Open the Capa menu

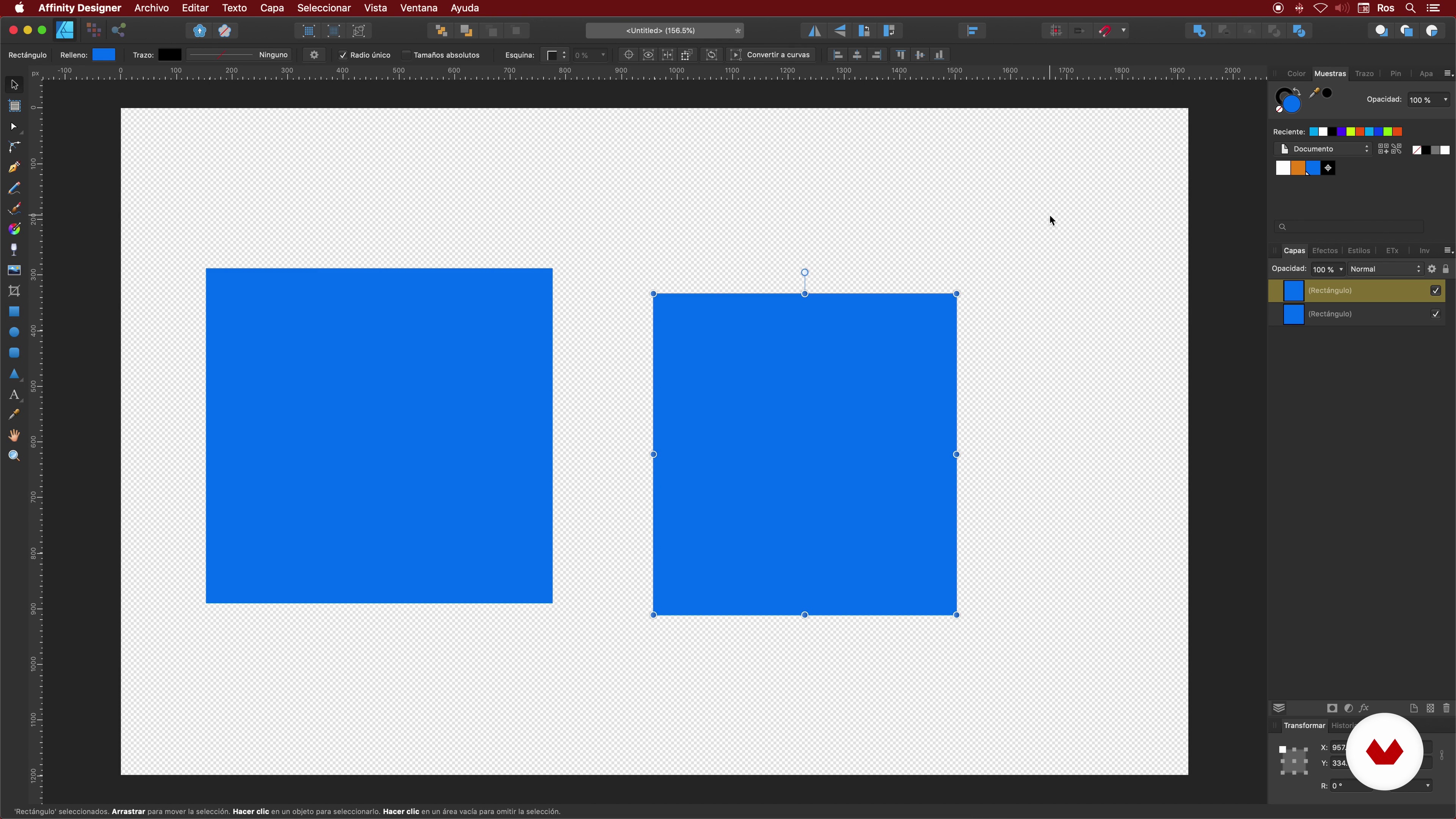pos(272,8)
